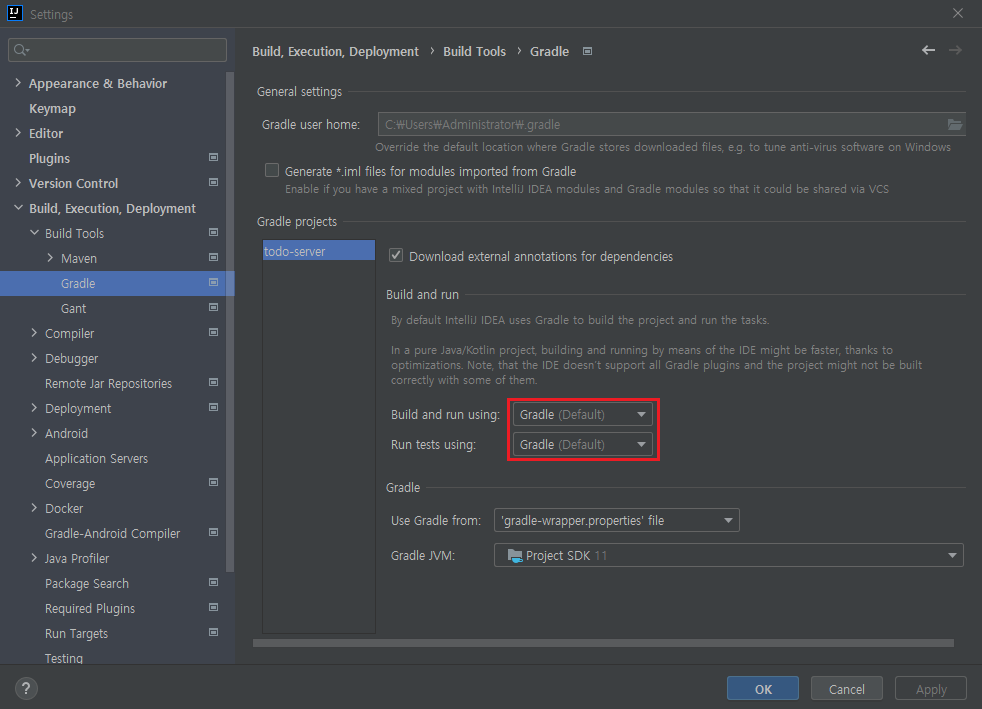Click the project icon on the Gradle tree row
Image resolution: width=982 pixels, height=709 pixels.
click(x=214, y=282)
